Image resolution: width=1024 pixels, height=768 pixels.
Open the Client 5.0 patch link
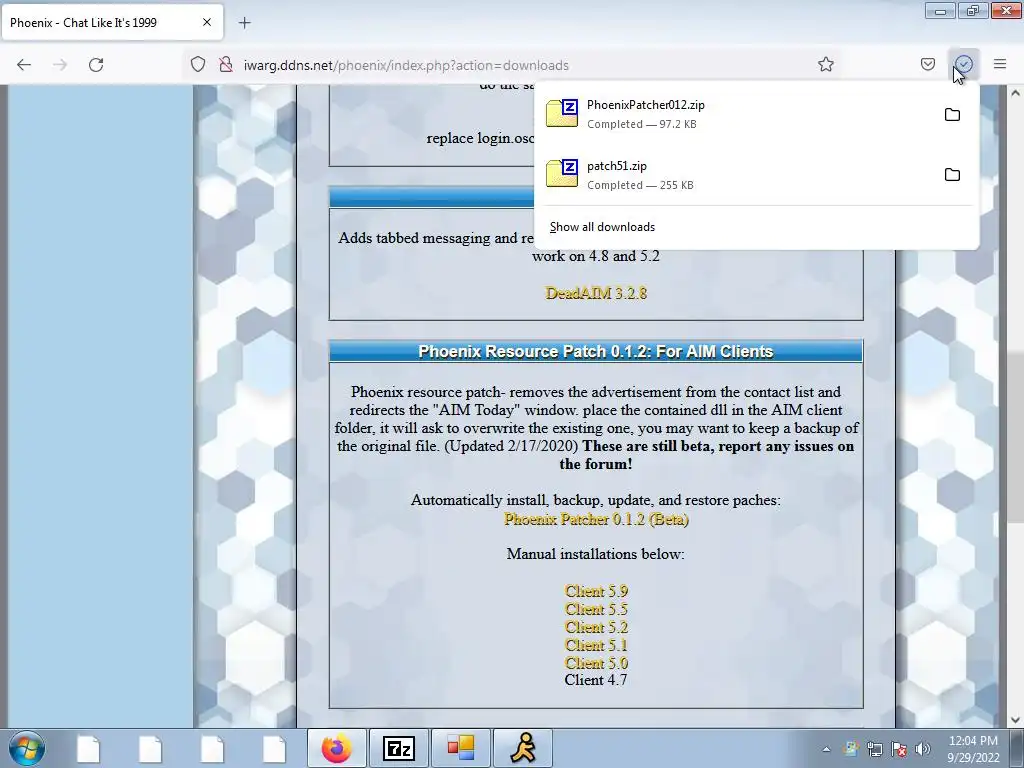(596, 664)
